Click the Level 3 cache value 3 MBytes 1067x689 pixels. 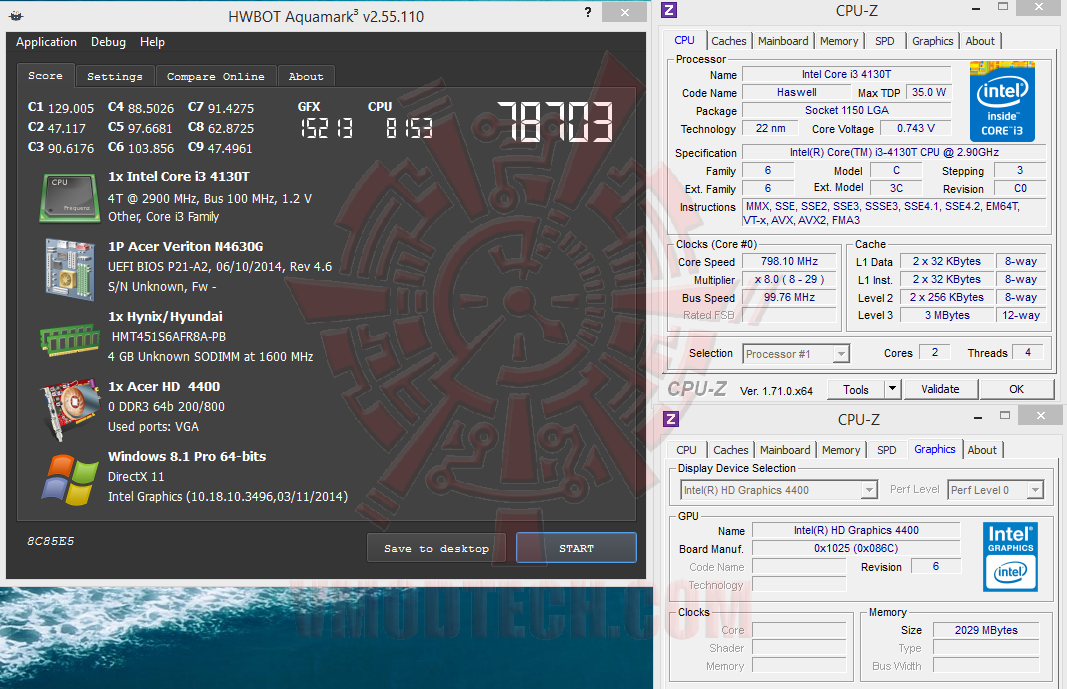(947, 315)
